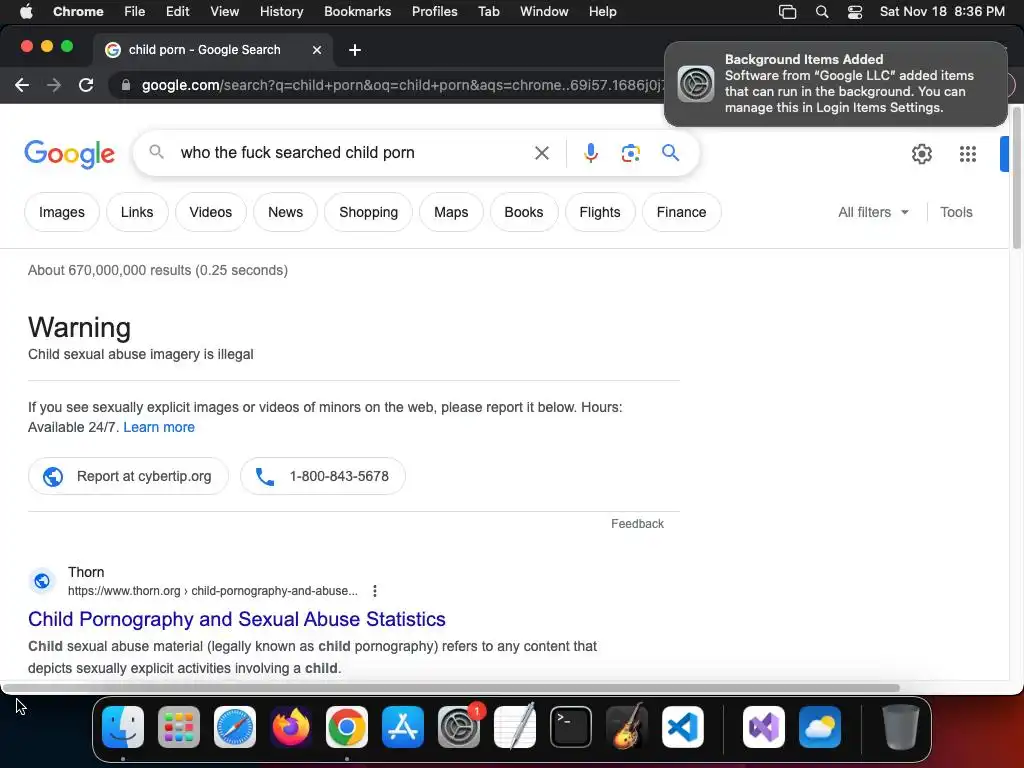Open the Trash in dock
The image size is (1024, 768).
point(901,727)
